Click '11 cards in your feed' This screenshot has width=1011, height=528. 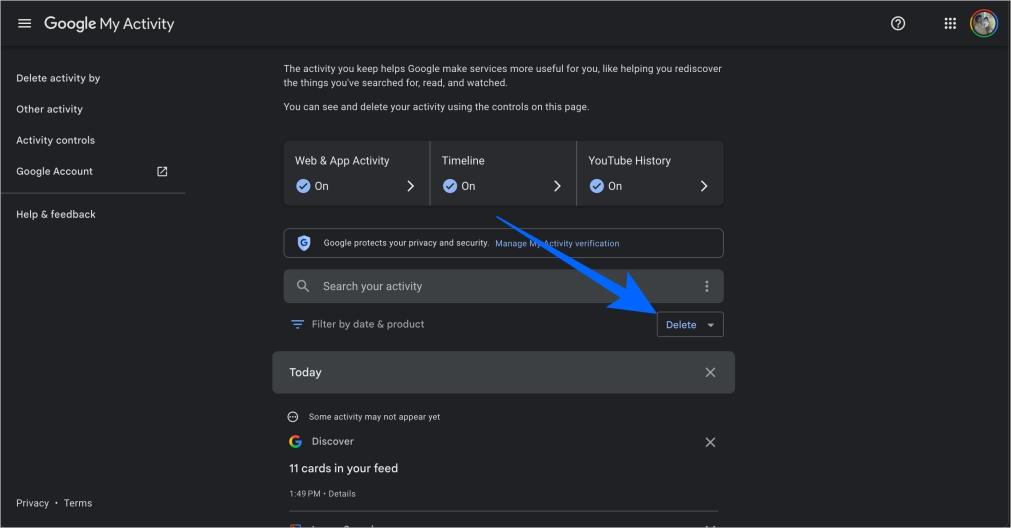point(344,469)
